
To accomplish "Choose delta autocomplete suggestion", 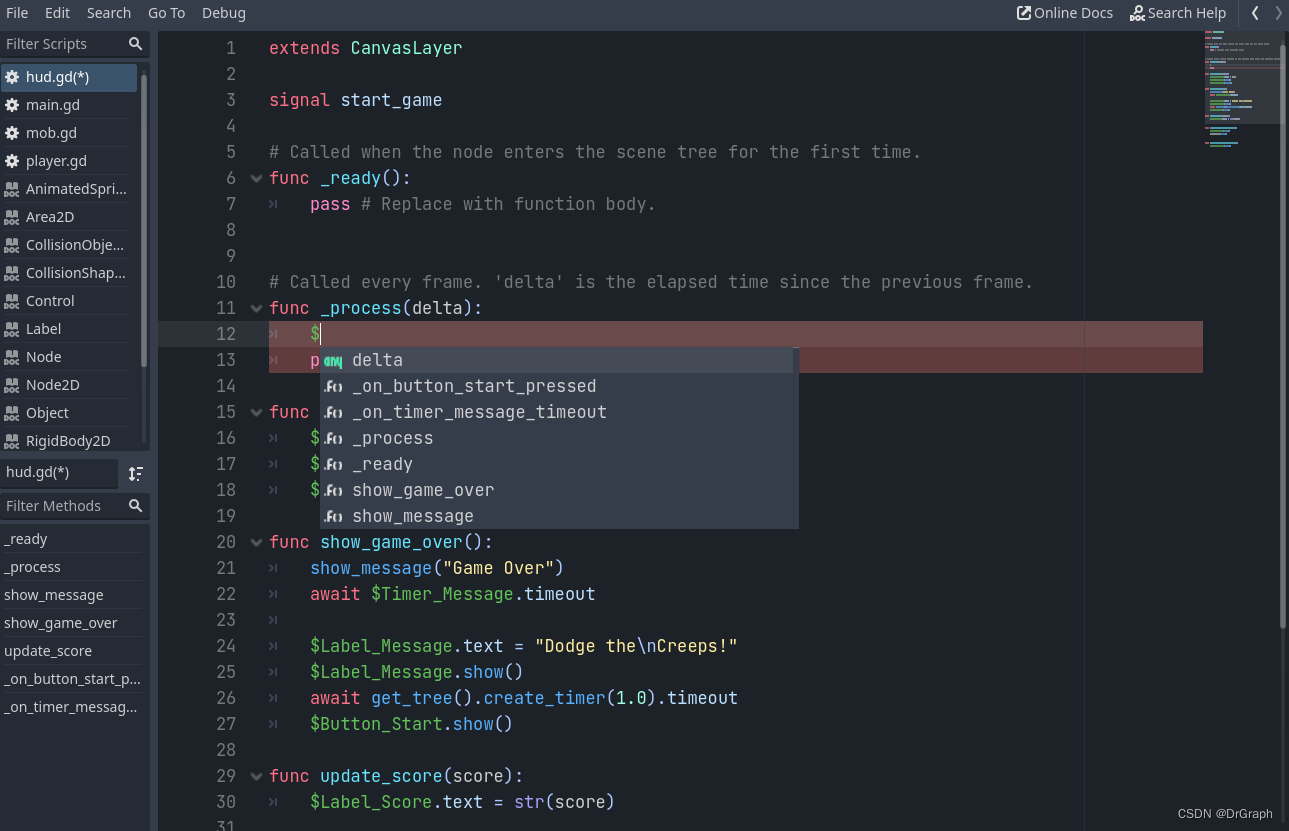I will click(557, 360).
